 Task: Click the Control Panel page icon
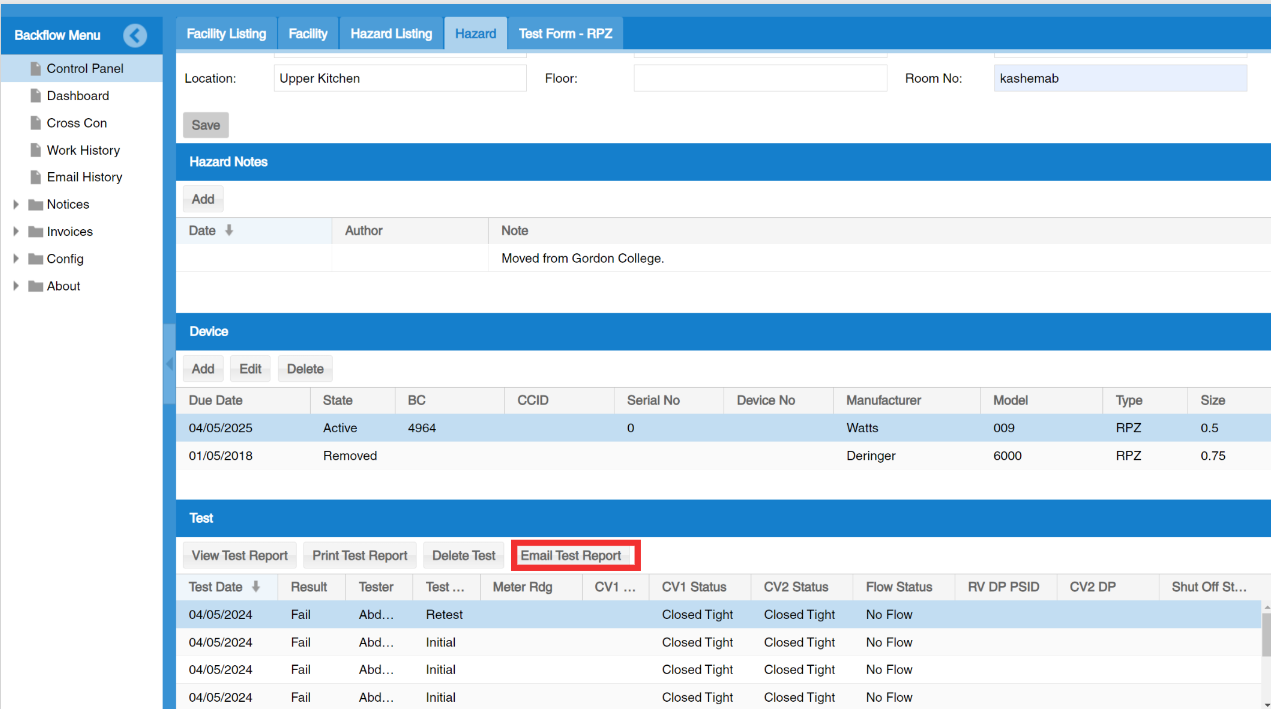tap(36, 69)
